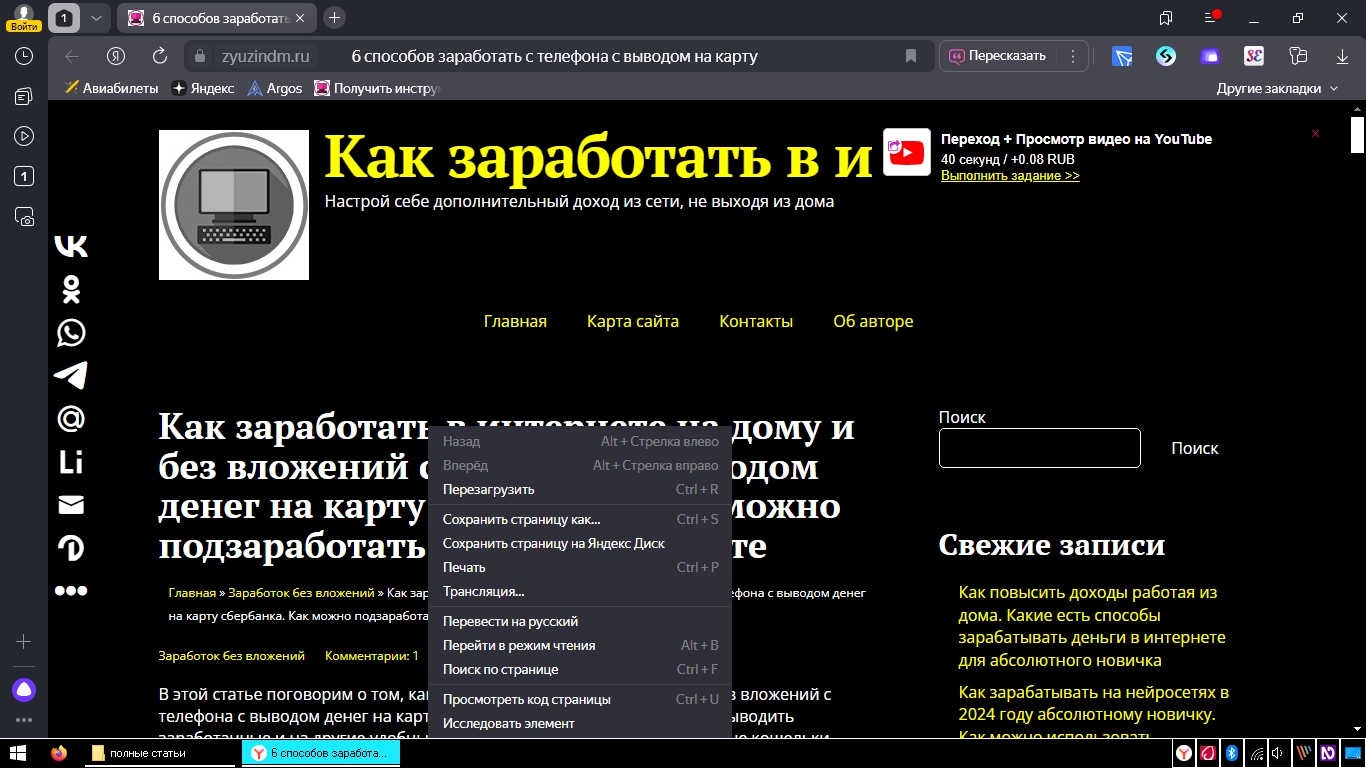Follow the Выполнить задание link in banner
1366x768 pixels.
click(x=1010, y=176)
